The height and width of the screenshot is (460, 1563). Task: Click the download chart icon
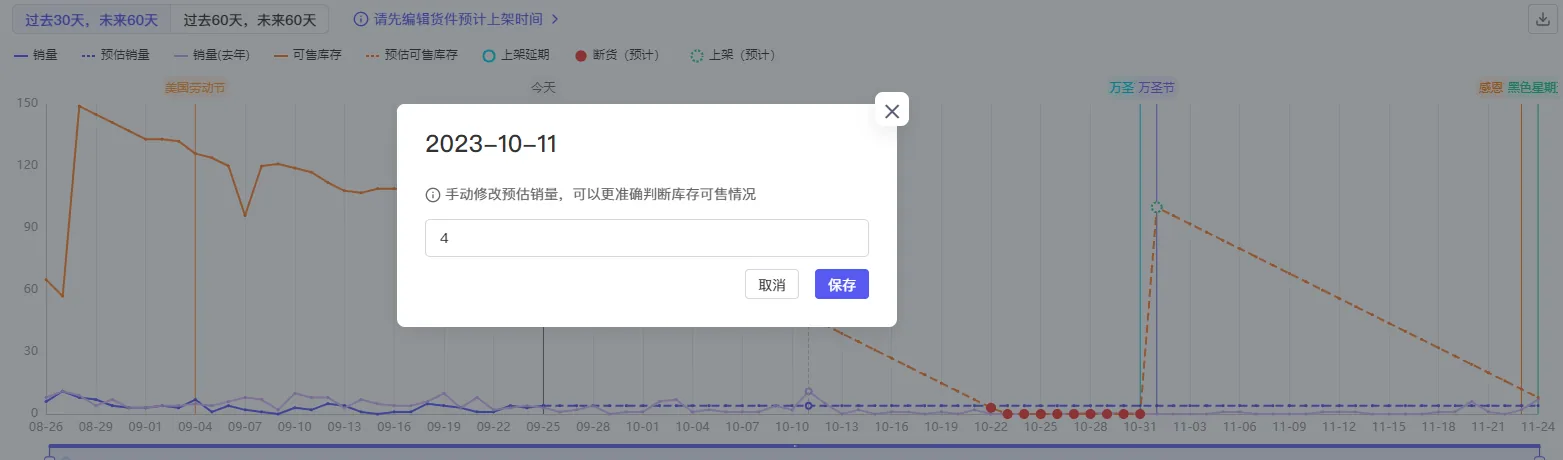tap(1541, 19)
